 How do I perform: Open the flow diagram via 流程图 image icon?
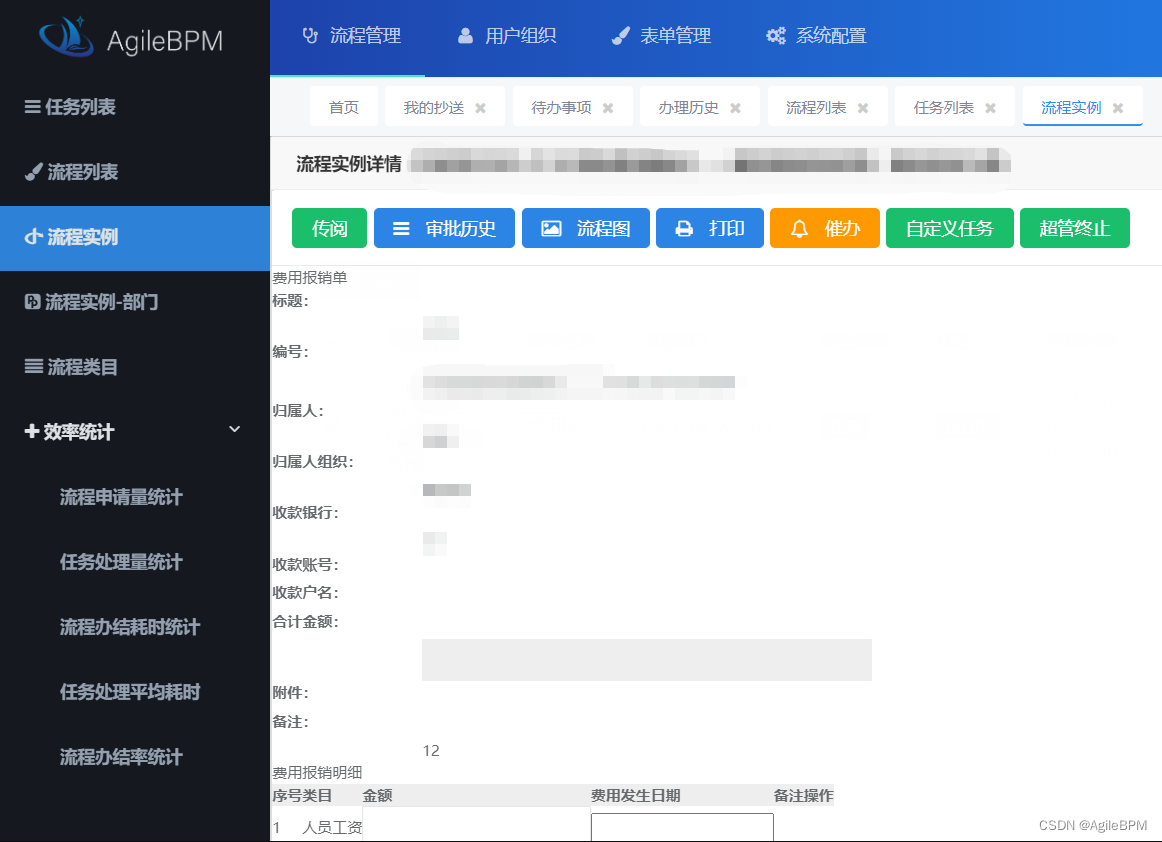[553, 228]
